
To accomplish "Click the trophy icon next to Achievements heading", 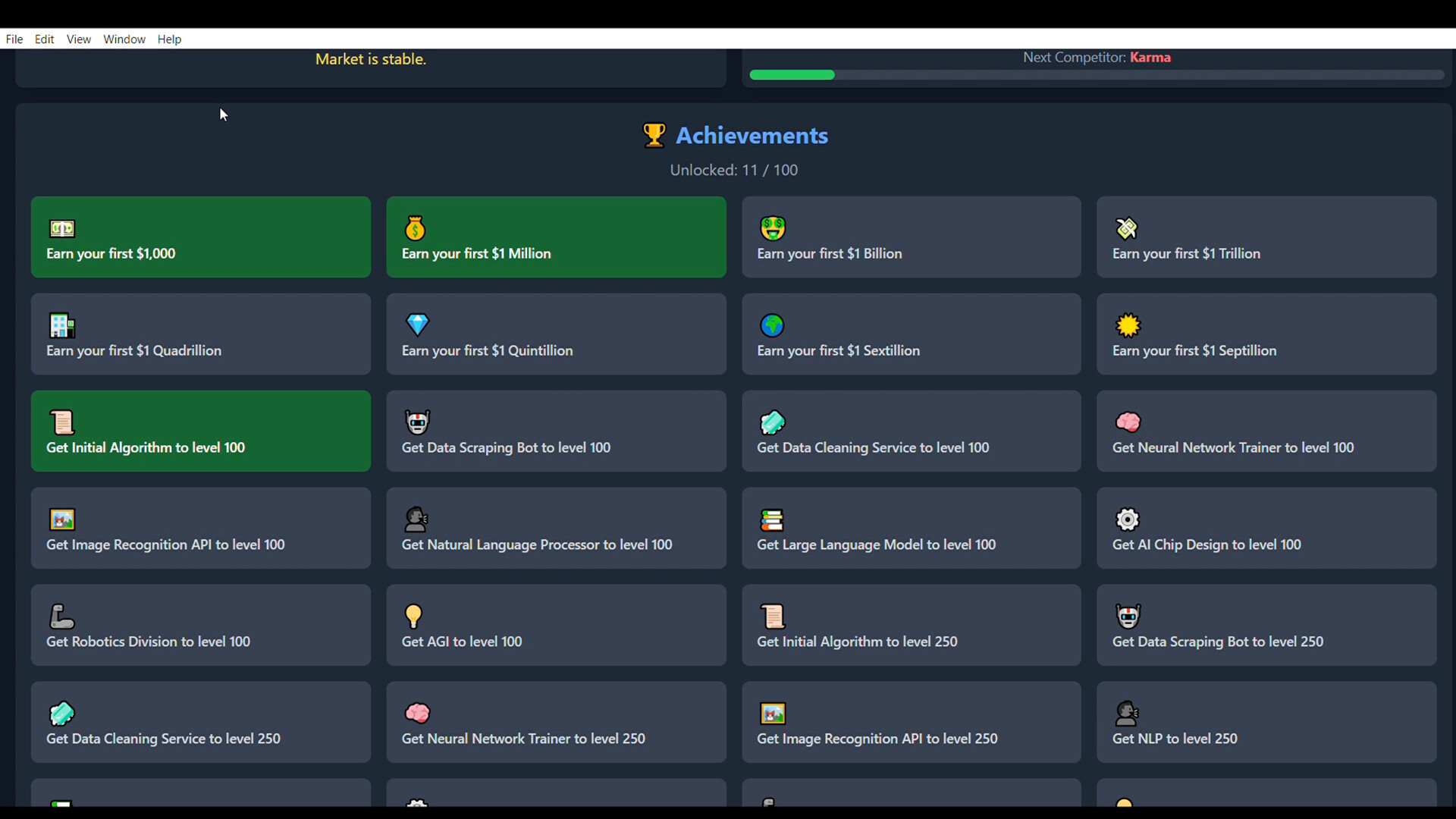I will [x=654, y=135].
